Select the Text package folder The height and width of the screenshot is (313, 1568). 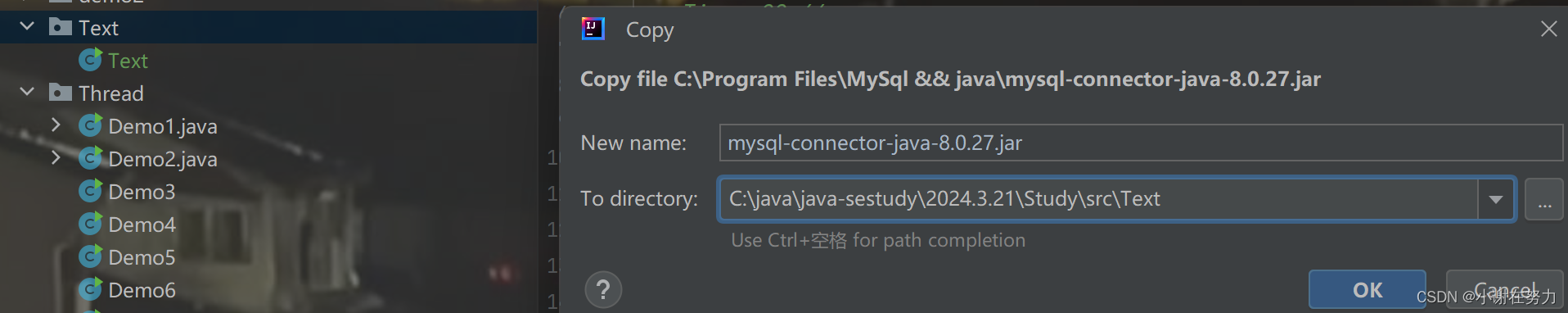coord(98,28)
